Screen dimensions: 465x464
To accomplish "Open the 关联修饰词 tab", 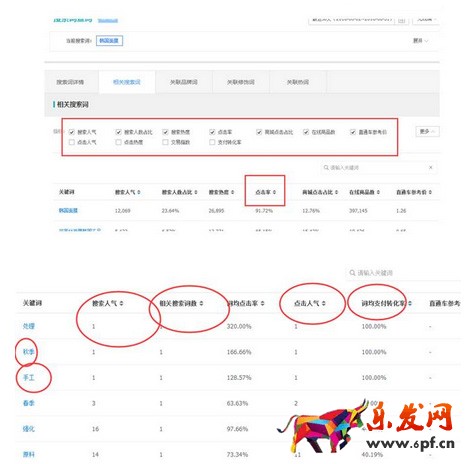I will (241, 82).
